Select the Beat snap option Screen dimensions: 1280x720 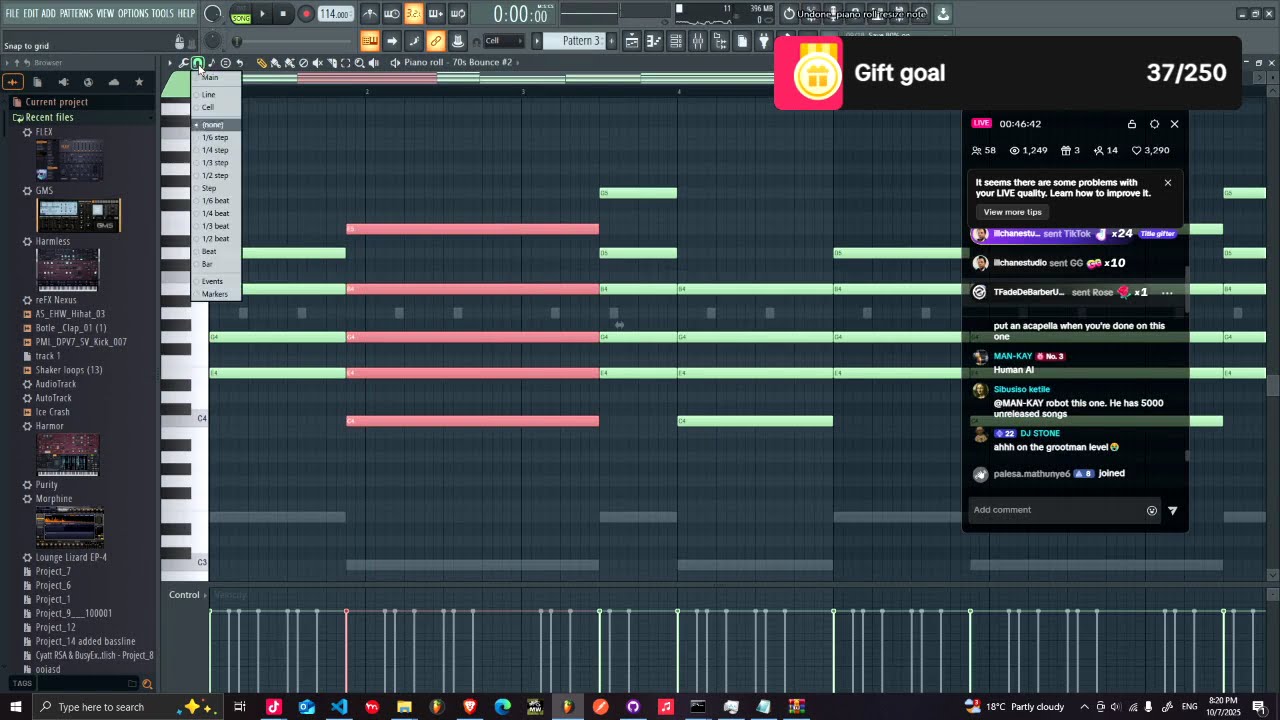coord(216,251)
